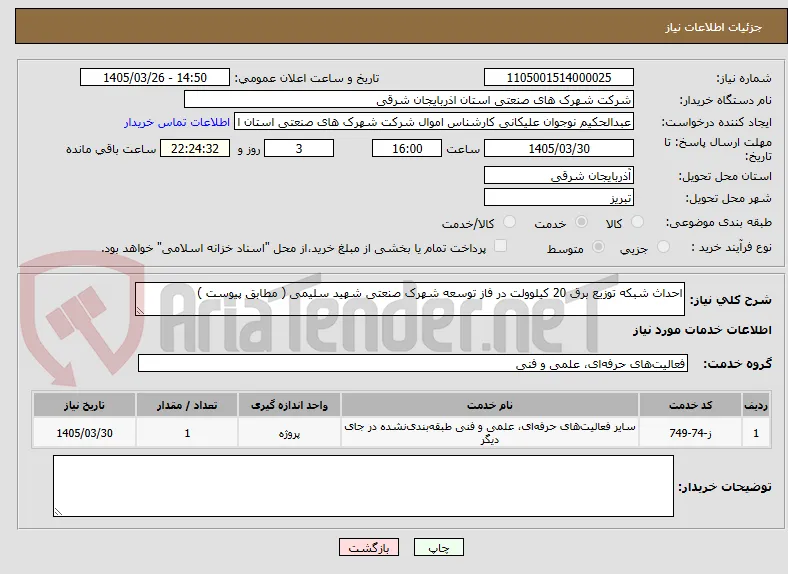This screenshot has height=574, width=788.
Task: Click the request creator name field
Action: point(434,122)
